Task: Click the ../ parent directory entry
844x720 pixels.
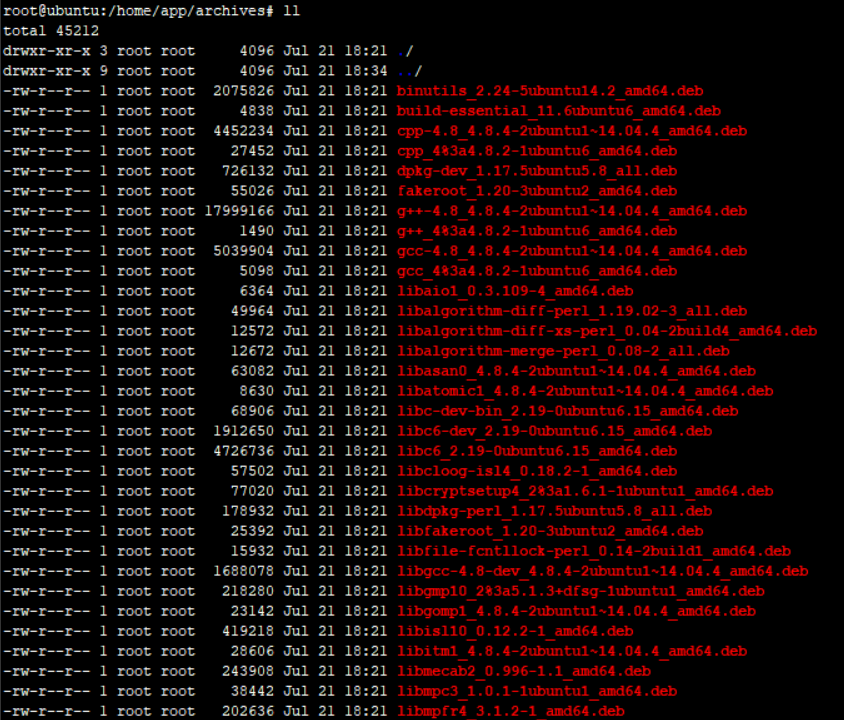Action: [410, 71]
